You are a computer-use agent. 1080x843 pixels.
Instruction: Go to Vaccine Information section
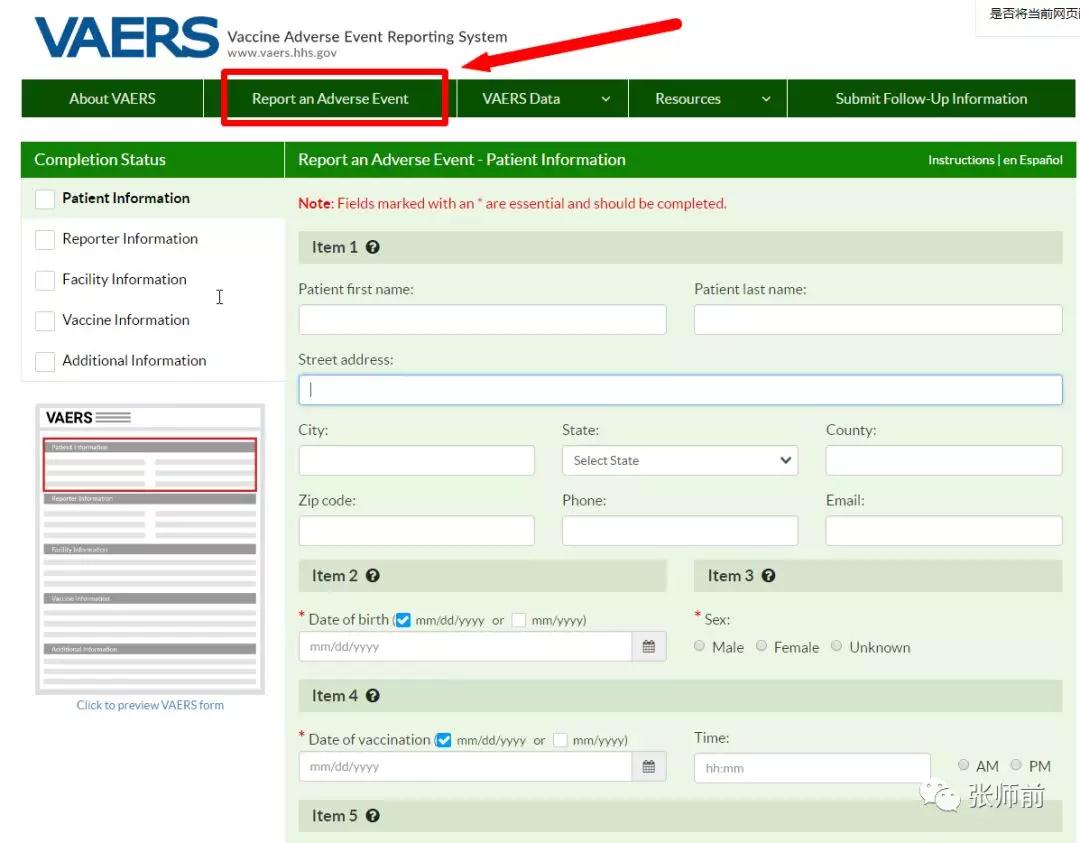click(126, 320)
